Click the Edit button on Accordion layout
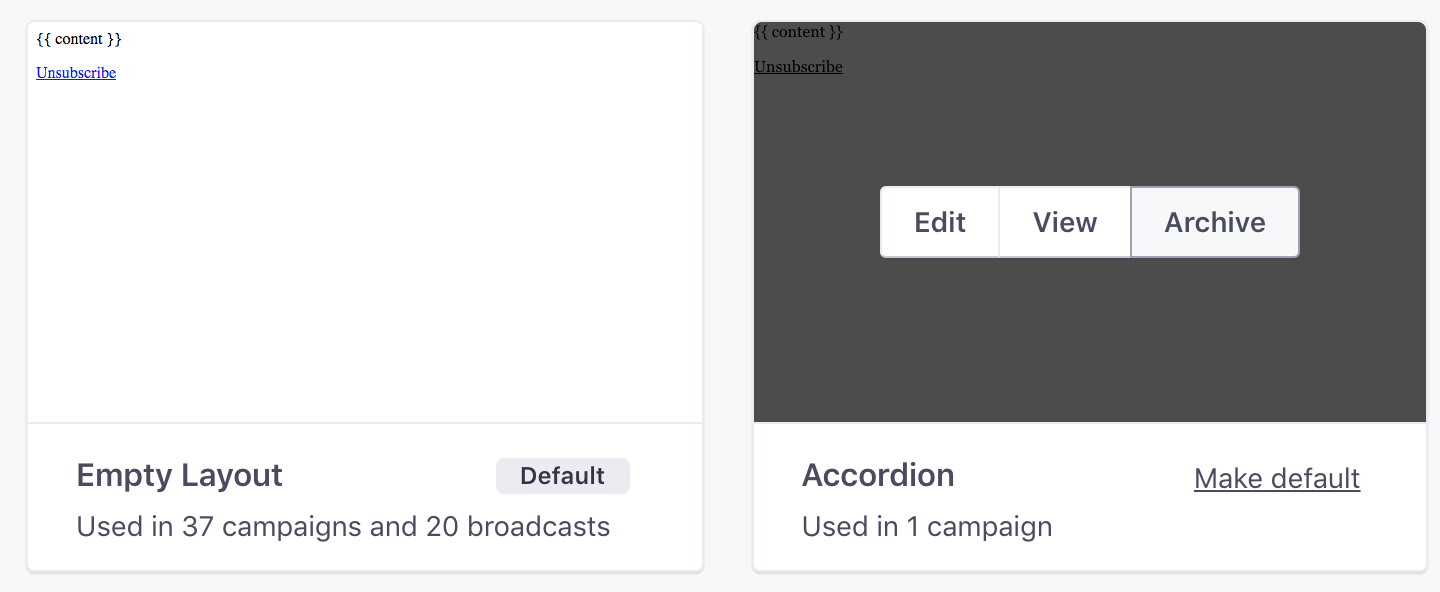The image size is (1440, 592). click(x=939, y=222)
